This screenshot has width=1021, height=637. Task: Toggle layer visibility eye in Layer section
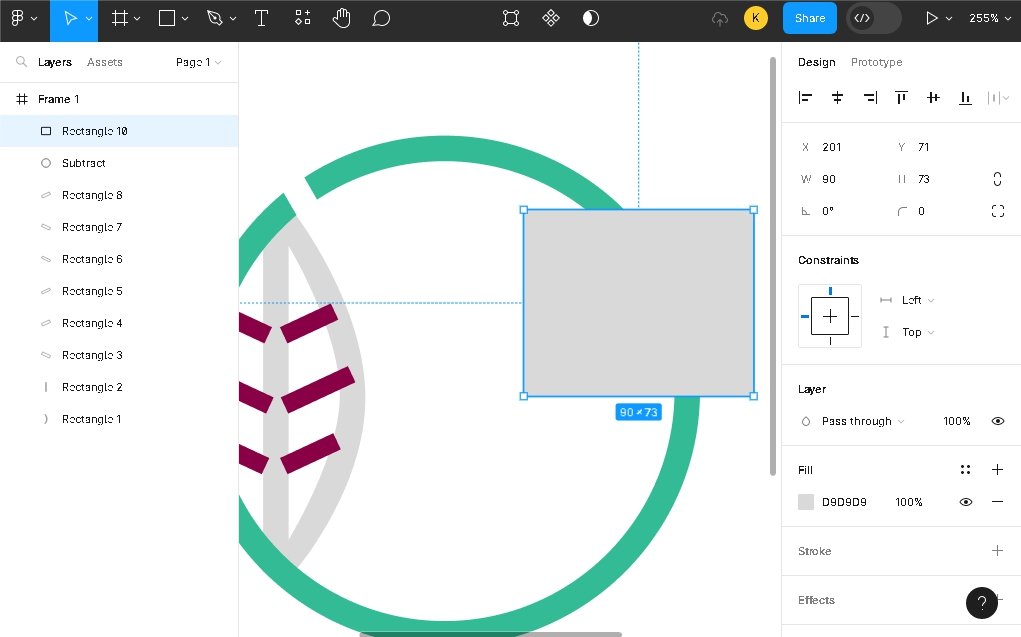pyautogui.click(x=997, y=421)
